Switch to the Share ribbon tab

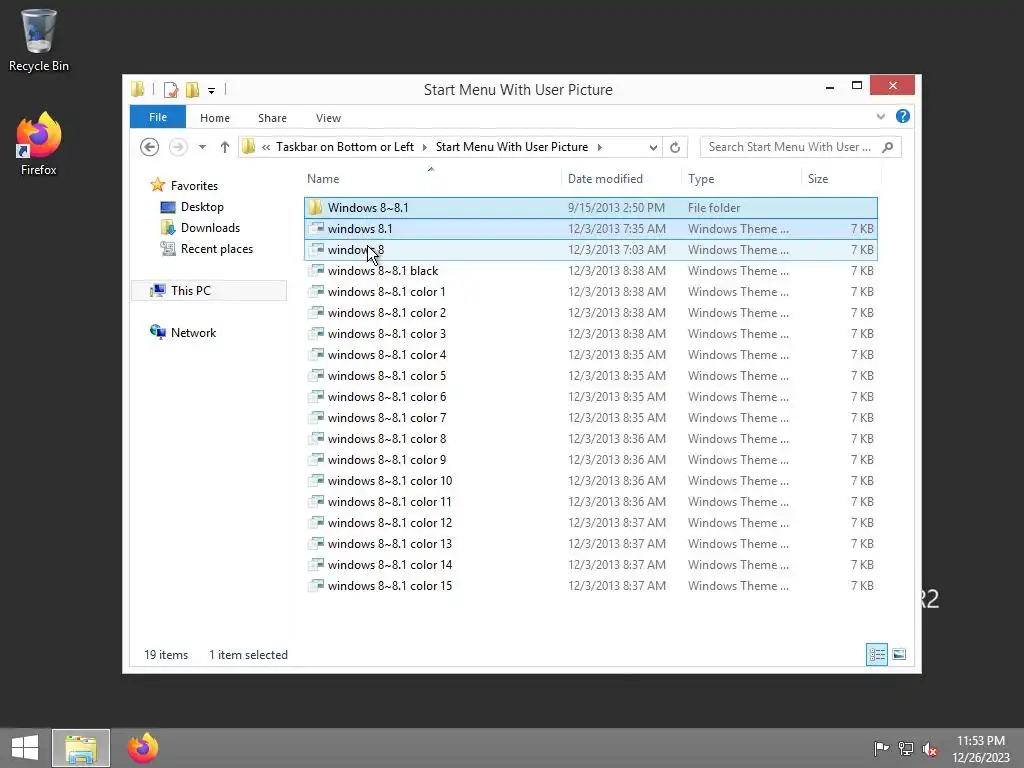[x=272, y=118]
